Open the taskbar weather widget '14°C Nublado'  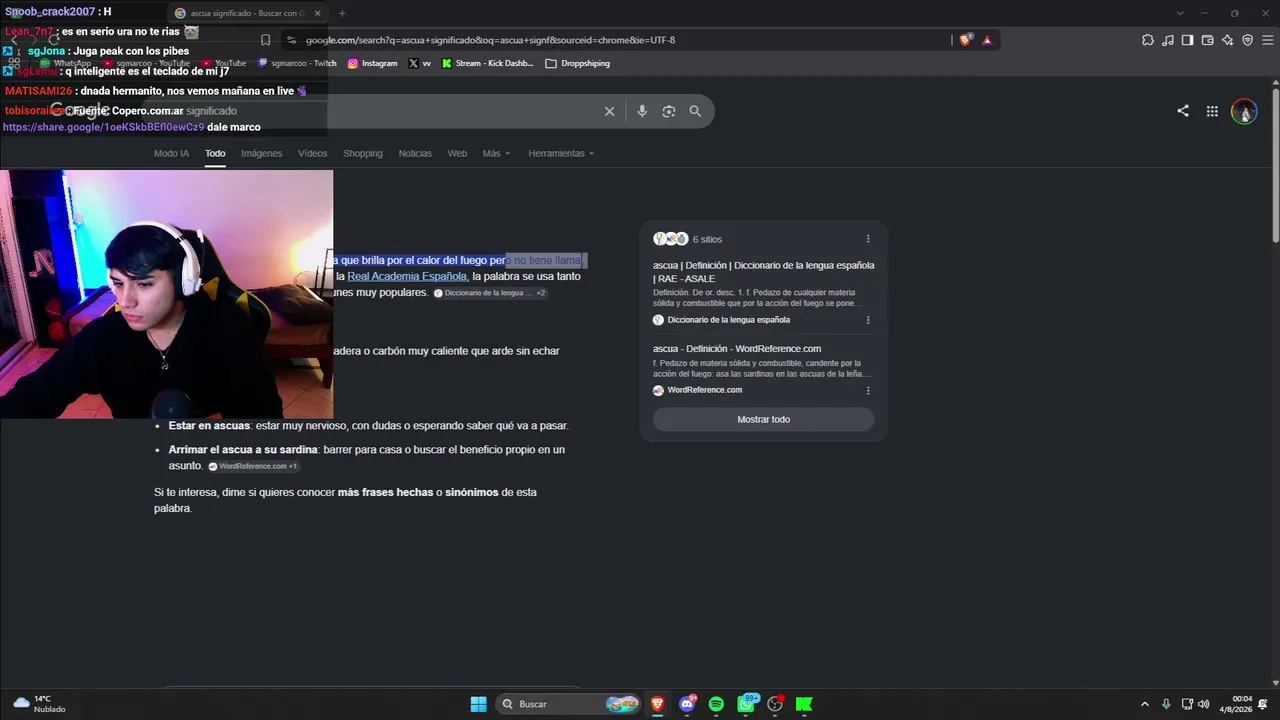pyautogui.click(x=38, y=704)
